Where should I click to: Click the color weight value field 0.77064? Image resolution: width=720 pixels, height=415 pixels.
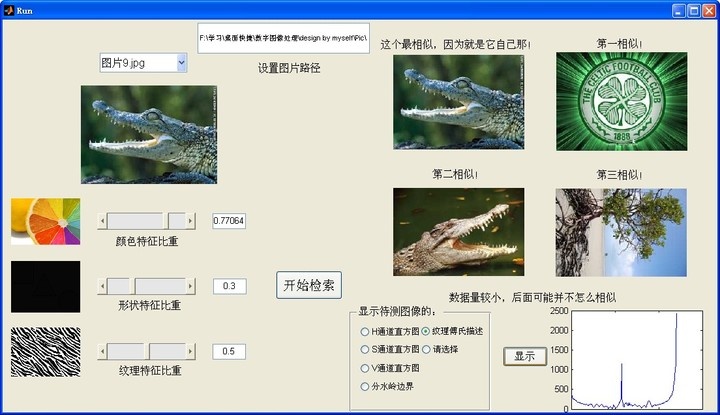[229, 221]
